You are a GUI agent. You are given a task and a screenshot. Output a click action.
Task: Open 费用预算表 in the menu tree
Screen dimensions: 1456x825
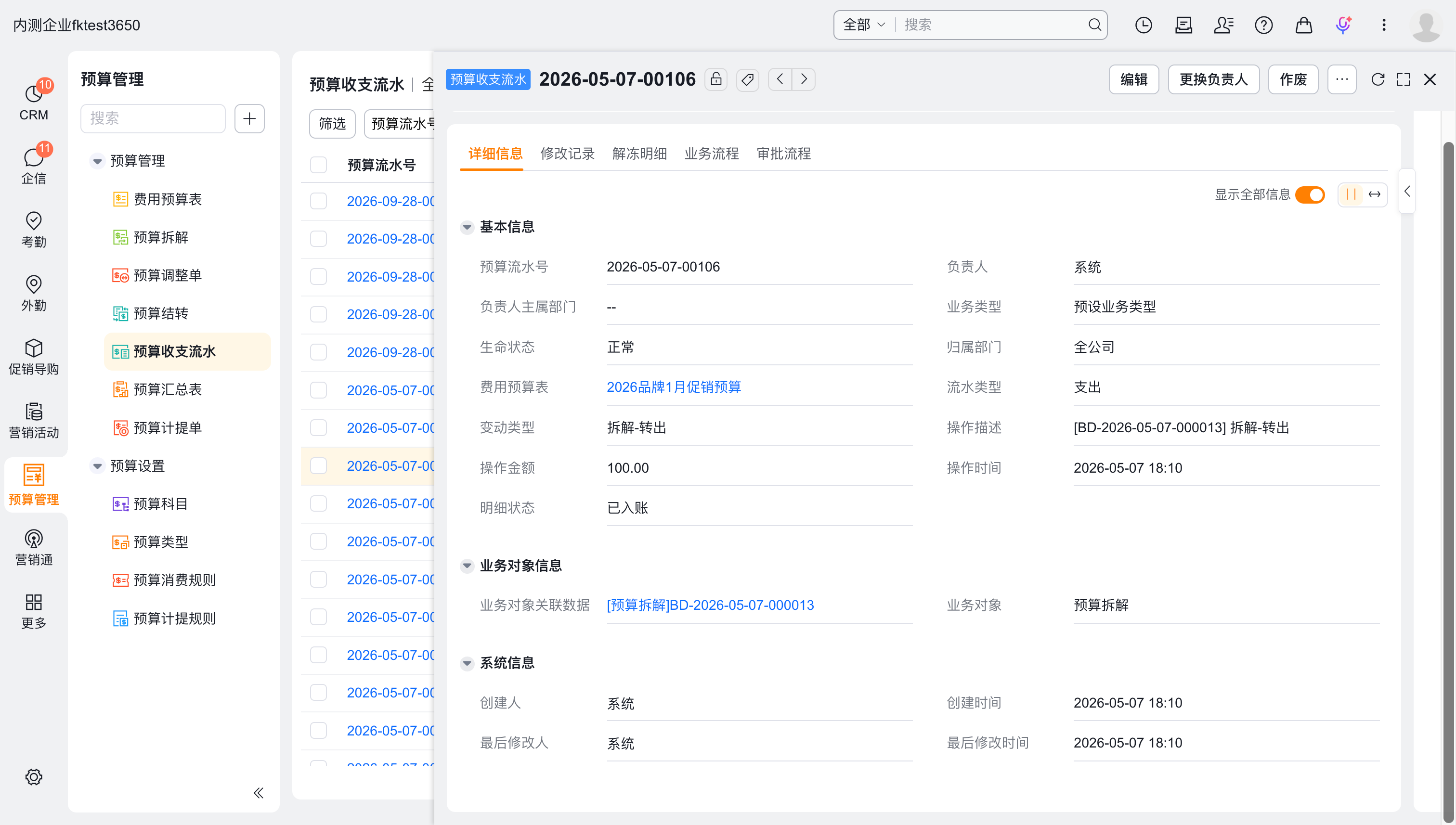(x=168, y=199)
